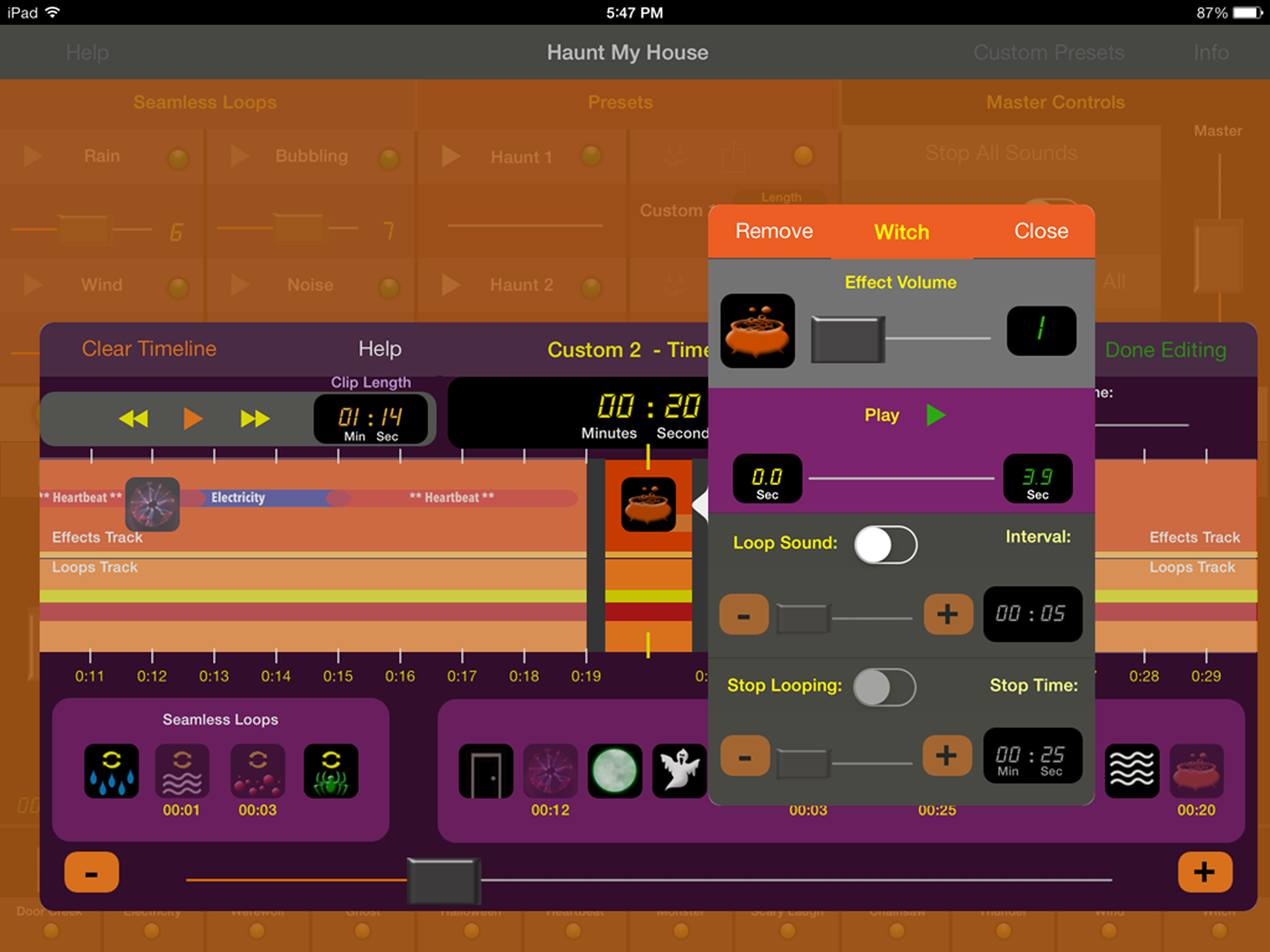Click the 3.9 Sec end display
Viewport: 1270px width, 952px height.
coord(1038,478)
